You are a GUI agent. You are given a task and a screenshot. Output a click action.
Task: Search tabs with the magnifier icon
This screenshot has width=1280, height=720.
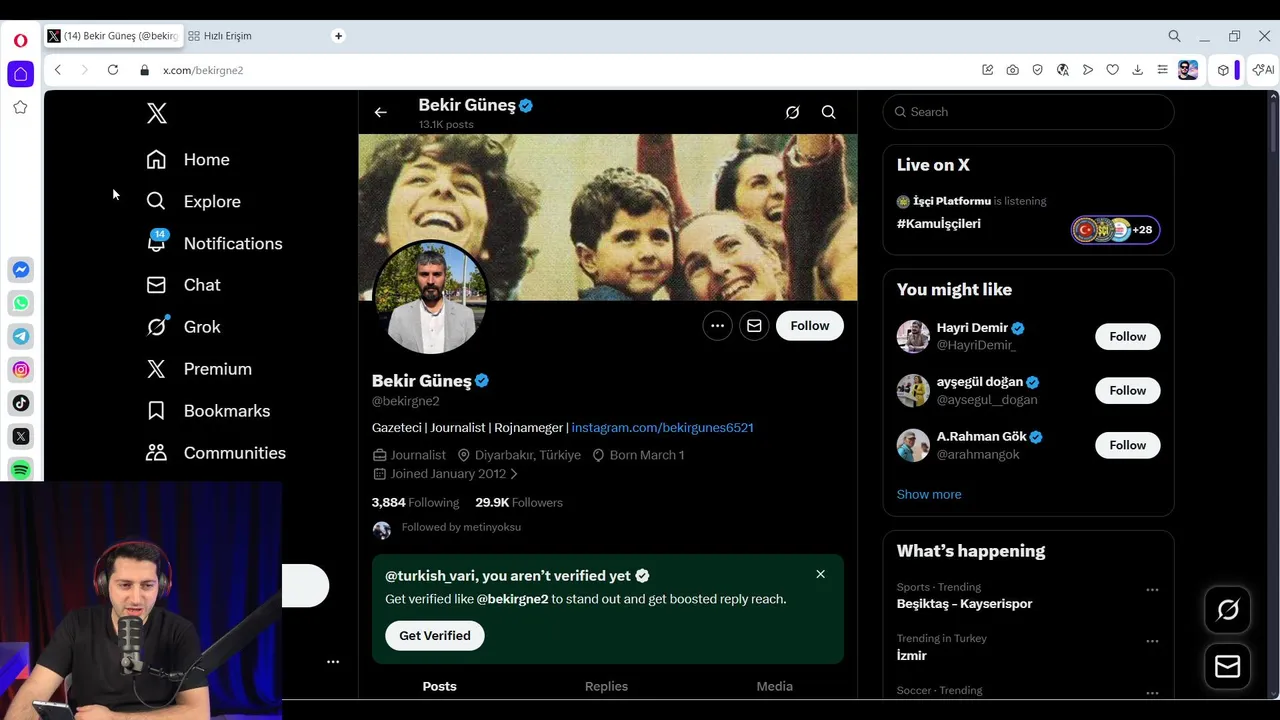pos(1174,36)
